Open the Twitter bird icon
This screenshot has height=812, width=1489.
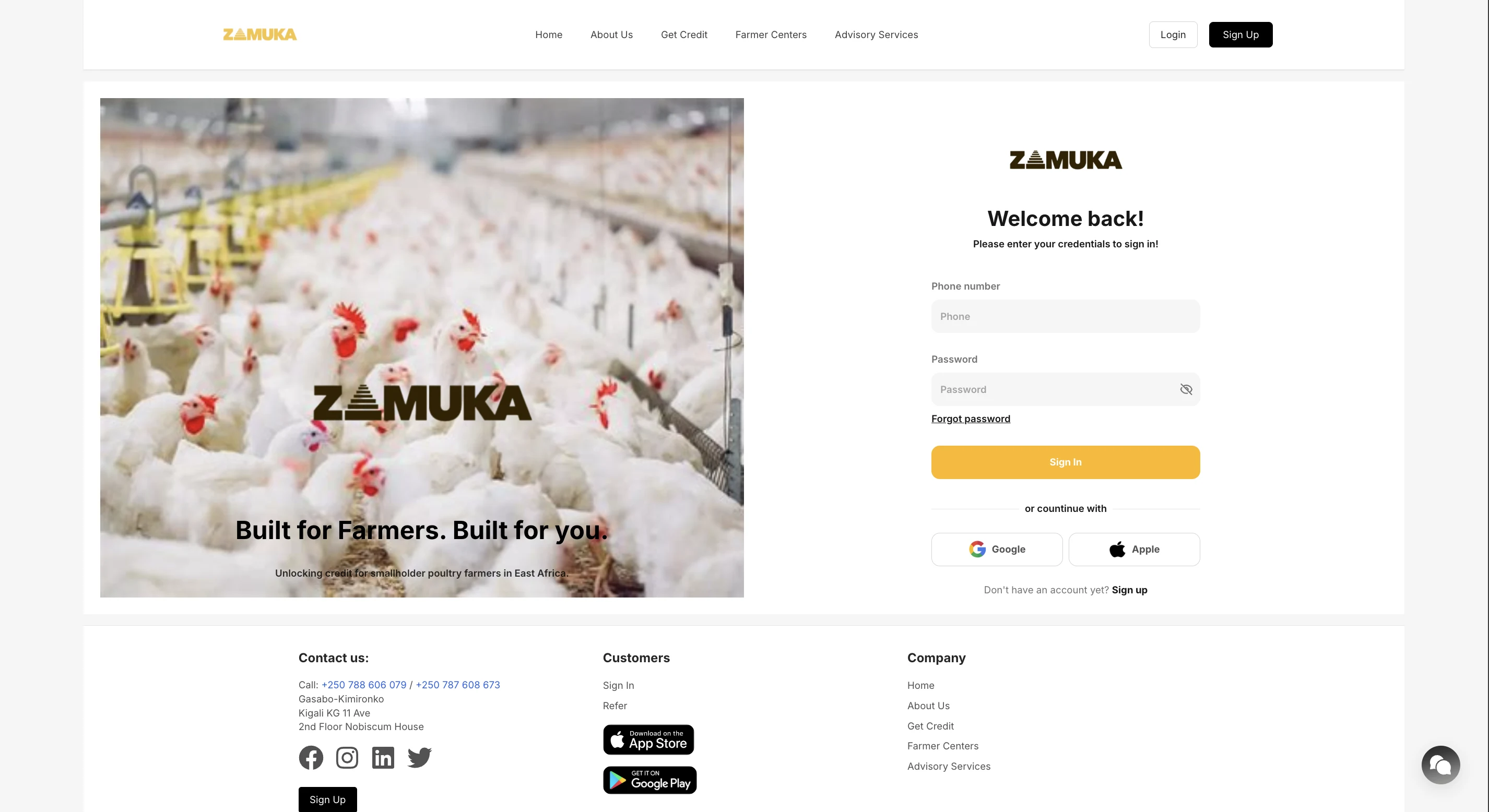pyautogui.click(x=420, y=757)
